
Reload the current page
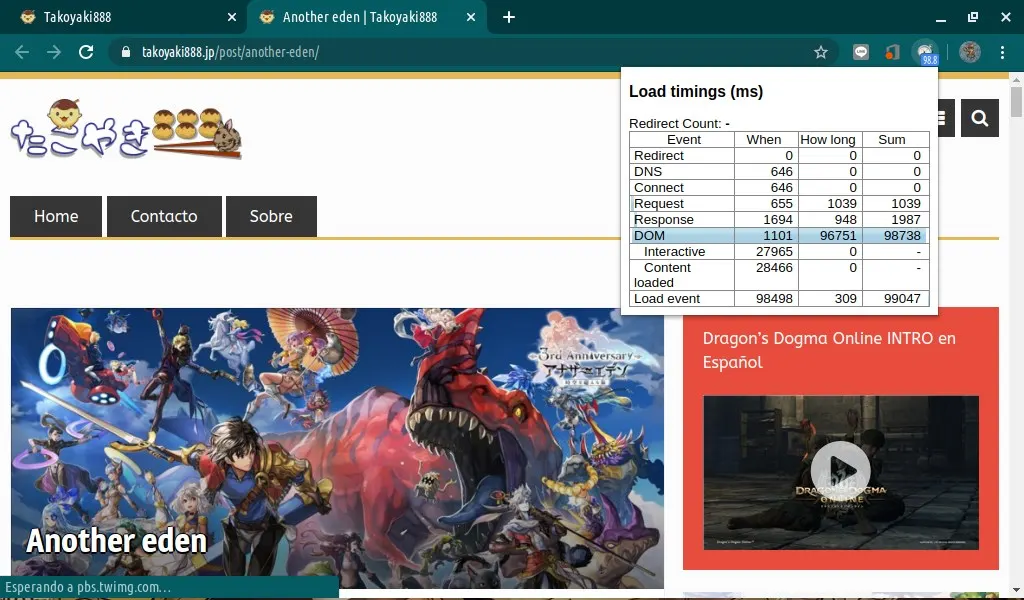(x=86, y=52)
